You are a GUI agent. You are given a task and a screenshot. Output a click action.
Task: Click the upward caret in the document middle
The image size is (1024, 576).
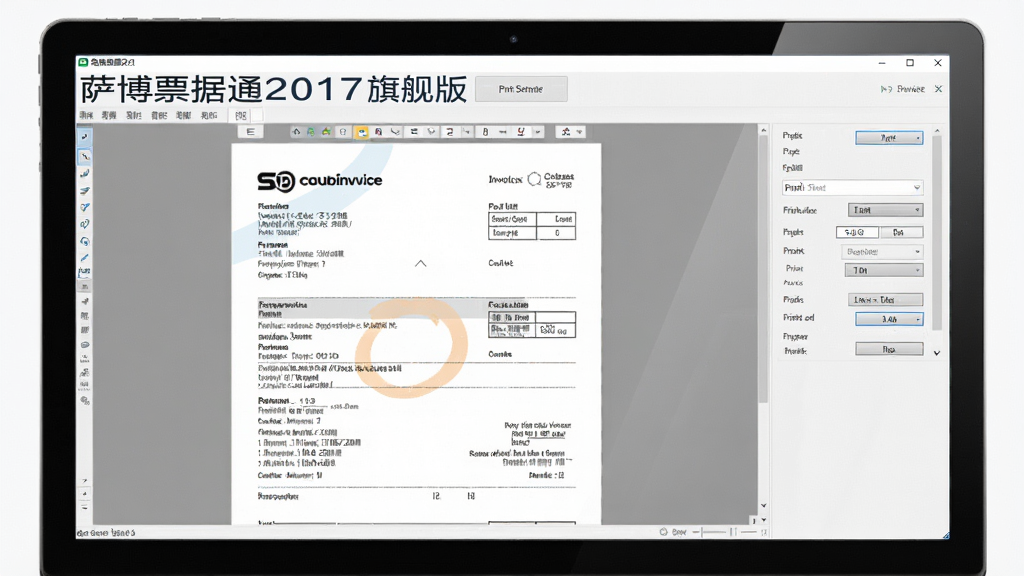421,263
